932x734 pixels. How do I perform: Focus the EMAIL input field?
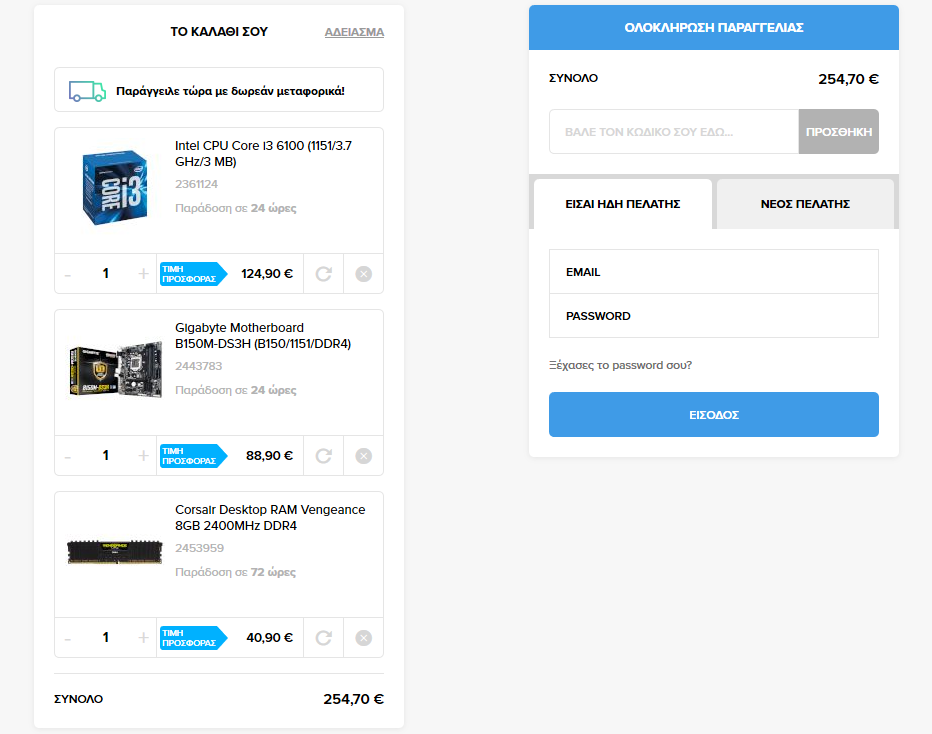tap(714, 272)
